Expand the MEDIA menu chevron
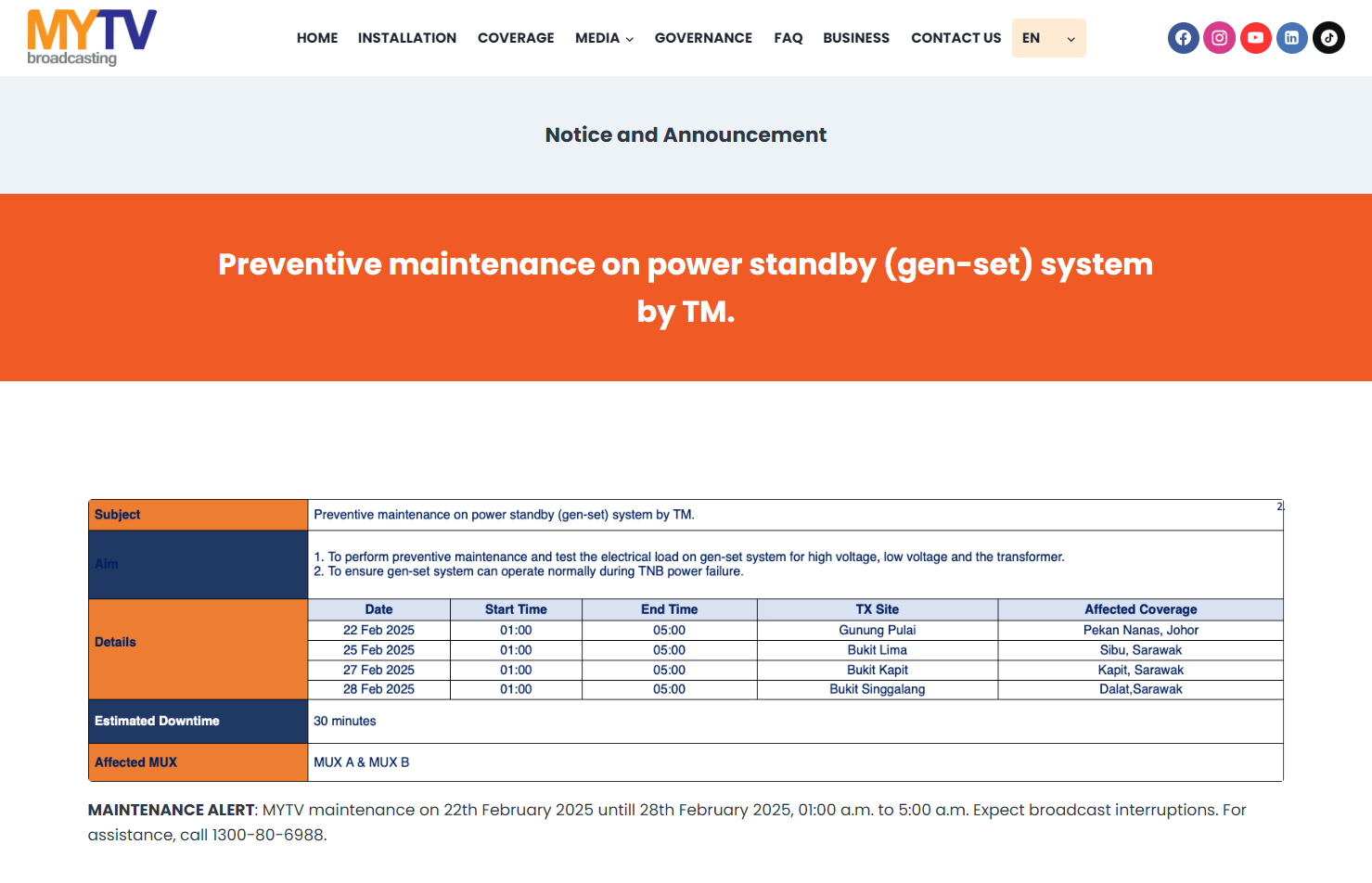1372x883 pixels. click(630, 39)
